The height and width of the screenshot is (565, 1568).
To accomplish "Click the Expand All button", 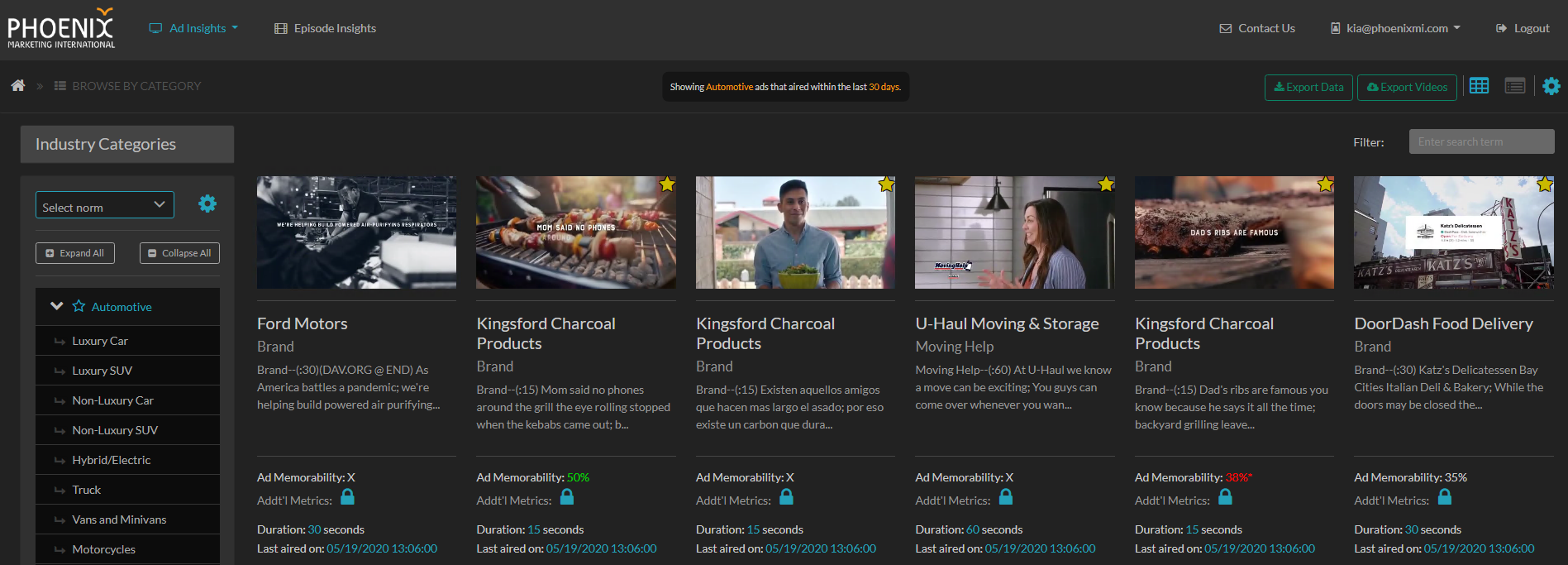I will 75,253.
